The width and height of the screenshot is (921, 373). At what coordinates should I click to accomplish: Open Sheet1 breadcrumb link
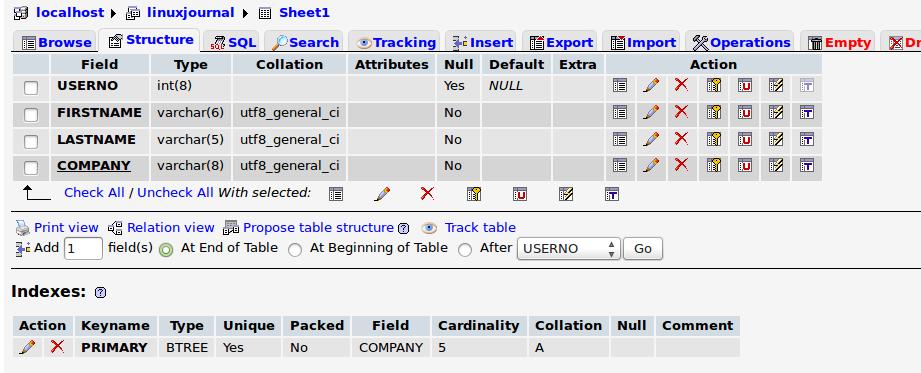pyautogui.click(x=304, y=12)
